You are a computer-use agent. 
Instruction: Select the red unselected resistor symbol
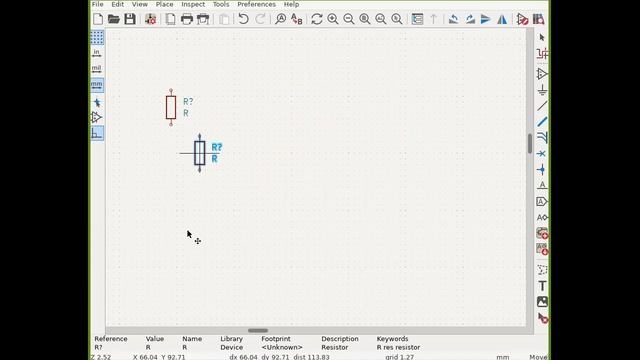[x=171, y=108]
